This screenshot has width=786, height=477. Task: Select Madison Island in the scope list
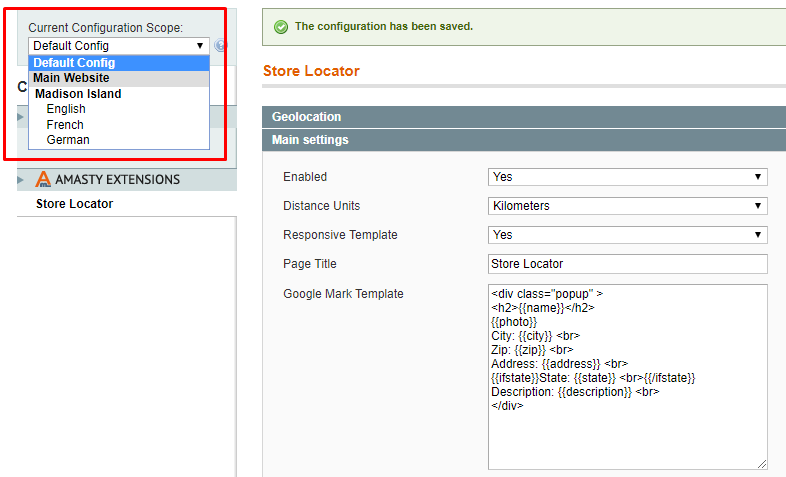(78, 94)
